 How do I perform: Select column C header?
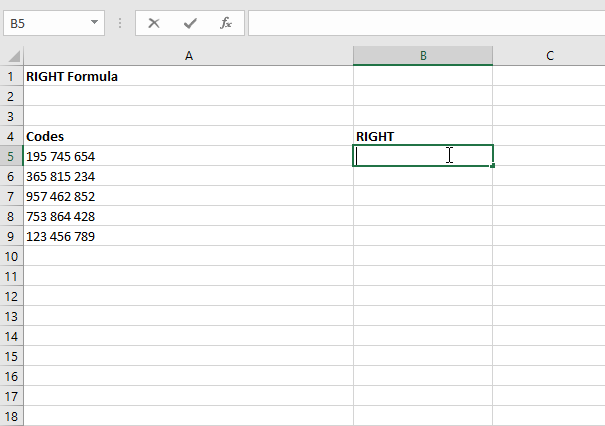549,56
